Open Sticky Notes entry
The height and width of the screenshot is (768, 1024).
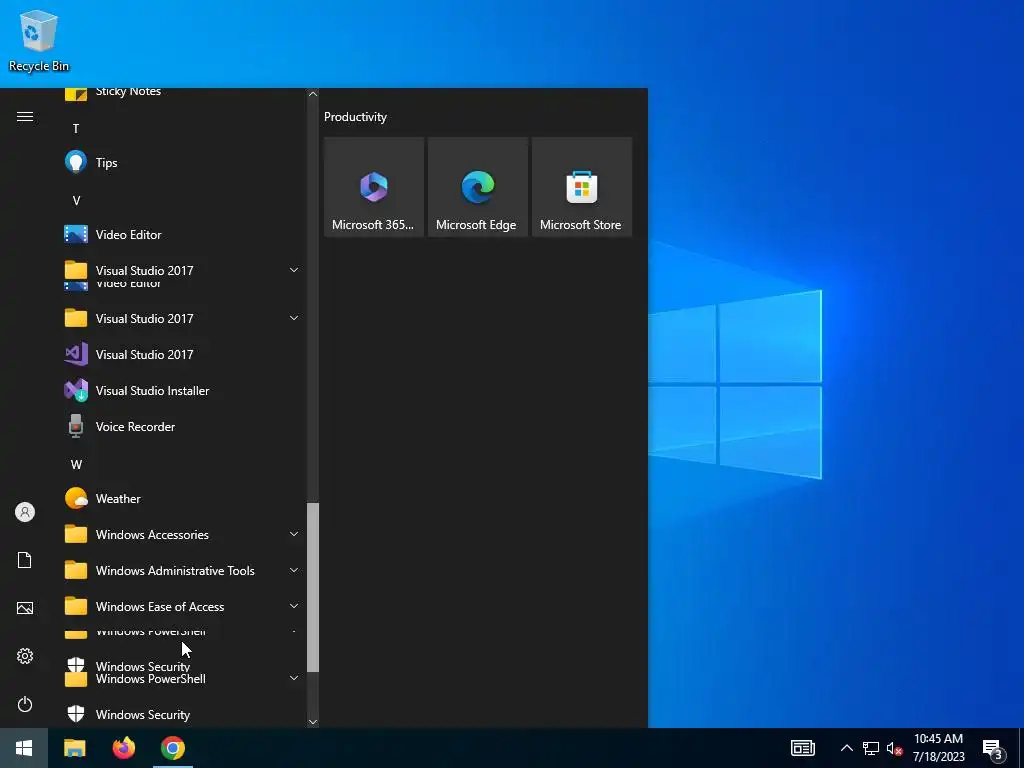point(182,93)
